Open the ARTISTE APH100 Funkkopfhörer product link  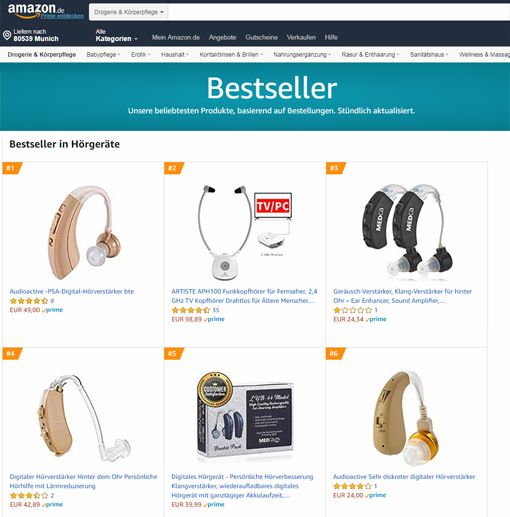coord(244,296)
